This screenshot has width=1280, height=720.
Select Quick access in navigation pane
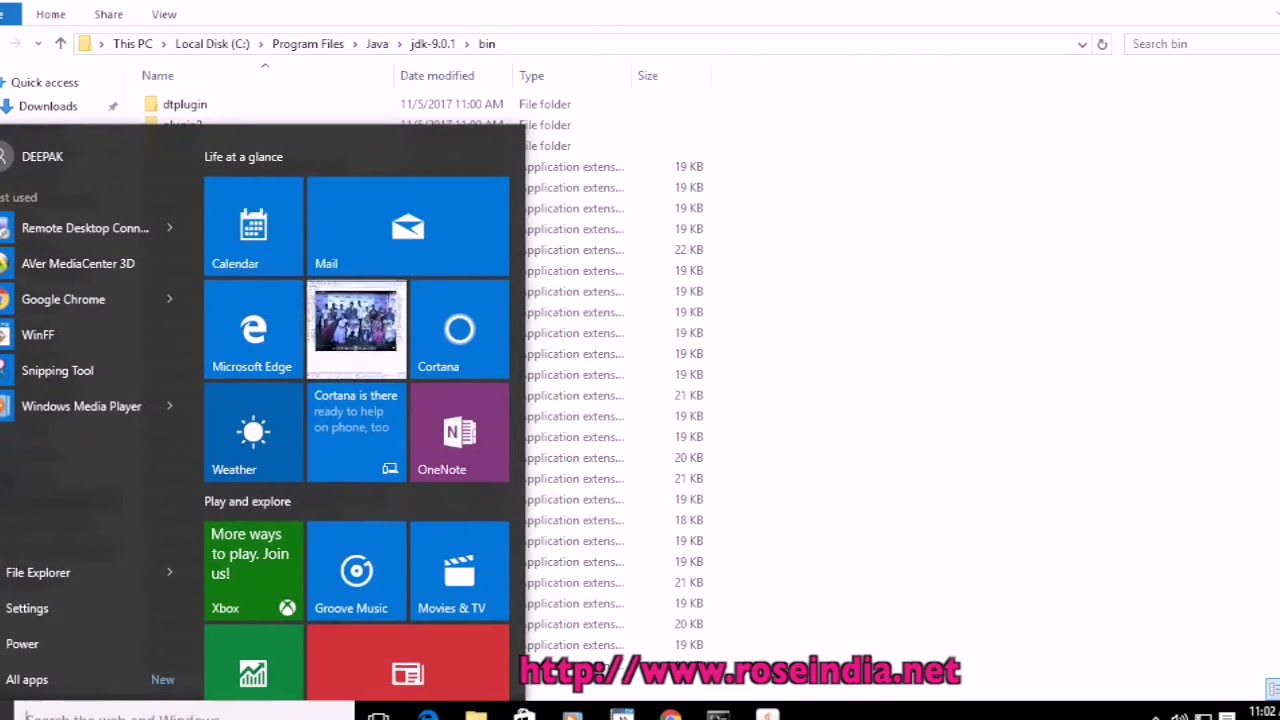click(x=44, y=83)
